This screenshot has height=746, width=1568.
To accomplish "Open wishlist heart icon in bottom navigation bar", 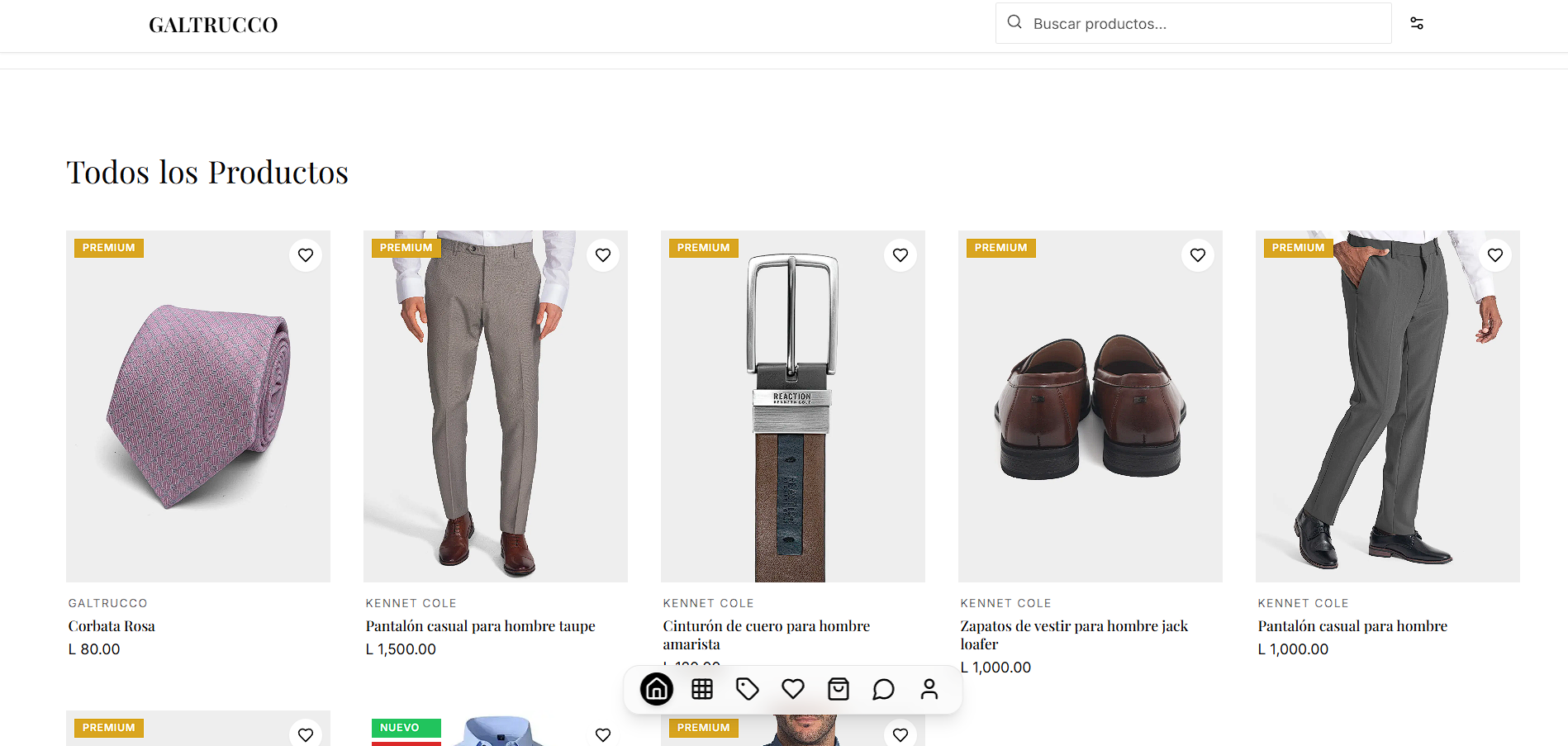I will pyautogui.click(x=793, y=689).
